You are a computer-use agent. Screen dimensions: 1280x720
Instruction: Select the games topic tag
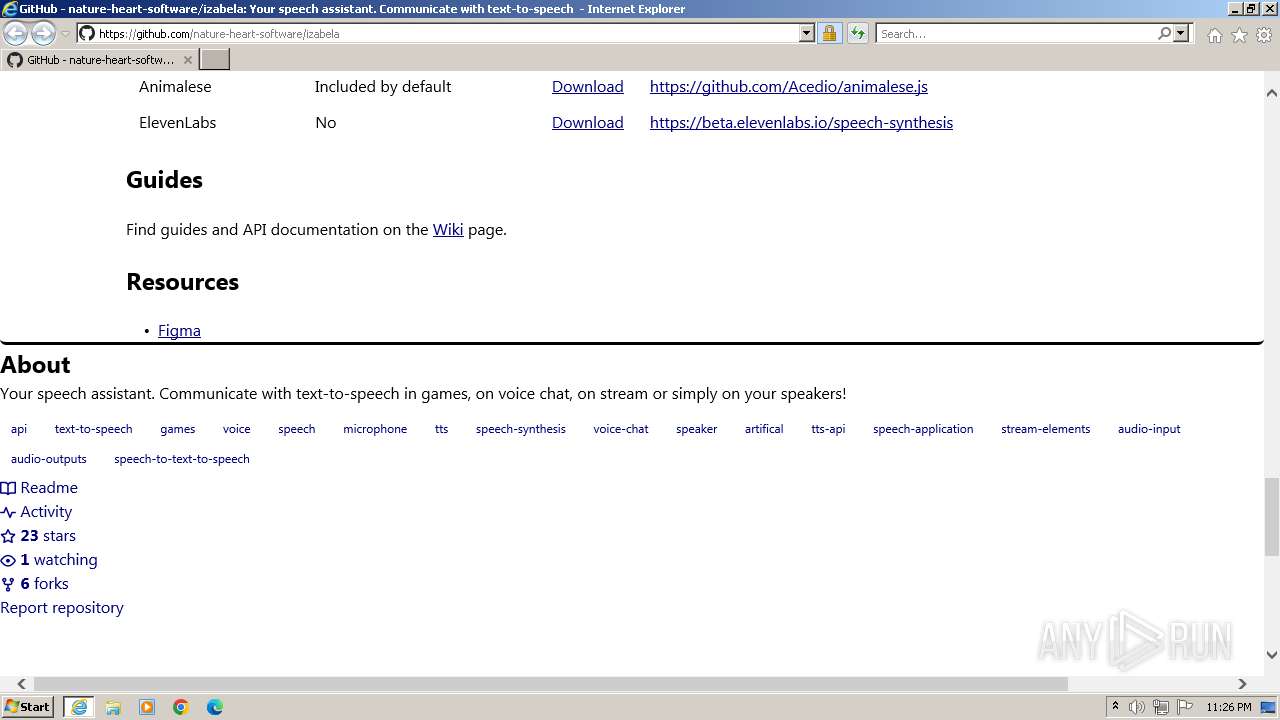pyautogui.click(x=177, y=429)
